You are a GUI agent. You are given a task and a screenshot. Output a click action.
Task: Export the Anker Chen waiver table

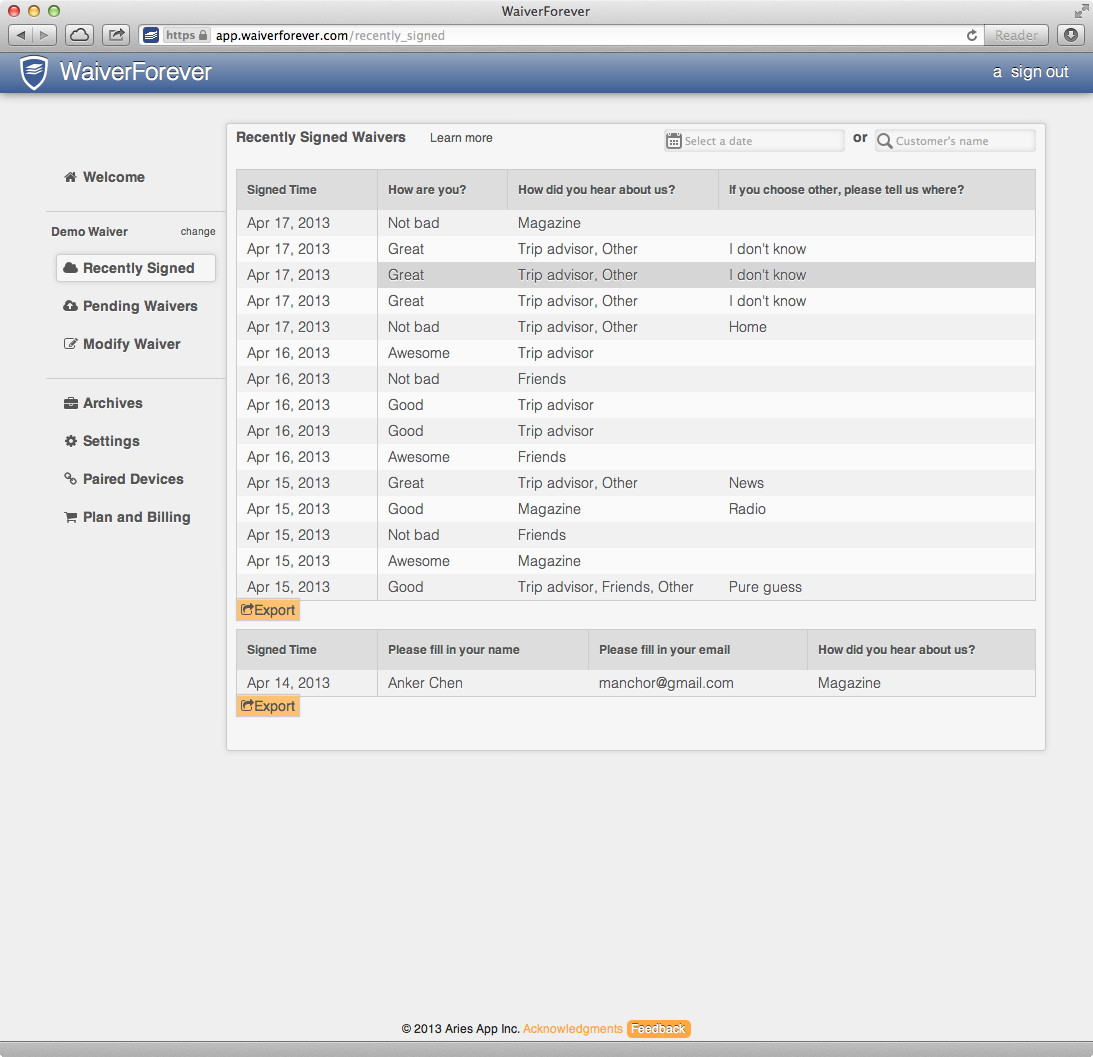coord(268,706)
